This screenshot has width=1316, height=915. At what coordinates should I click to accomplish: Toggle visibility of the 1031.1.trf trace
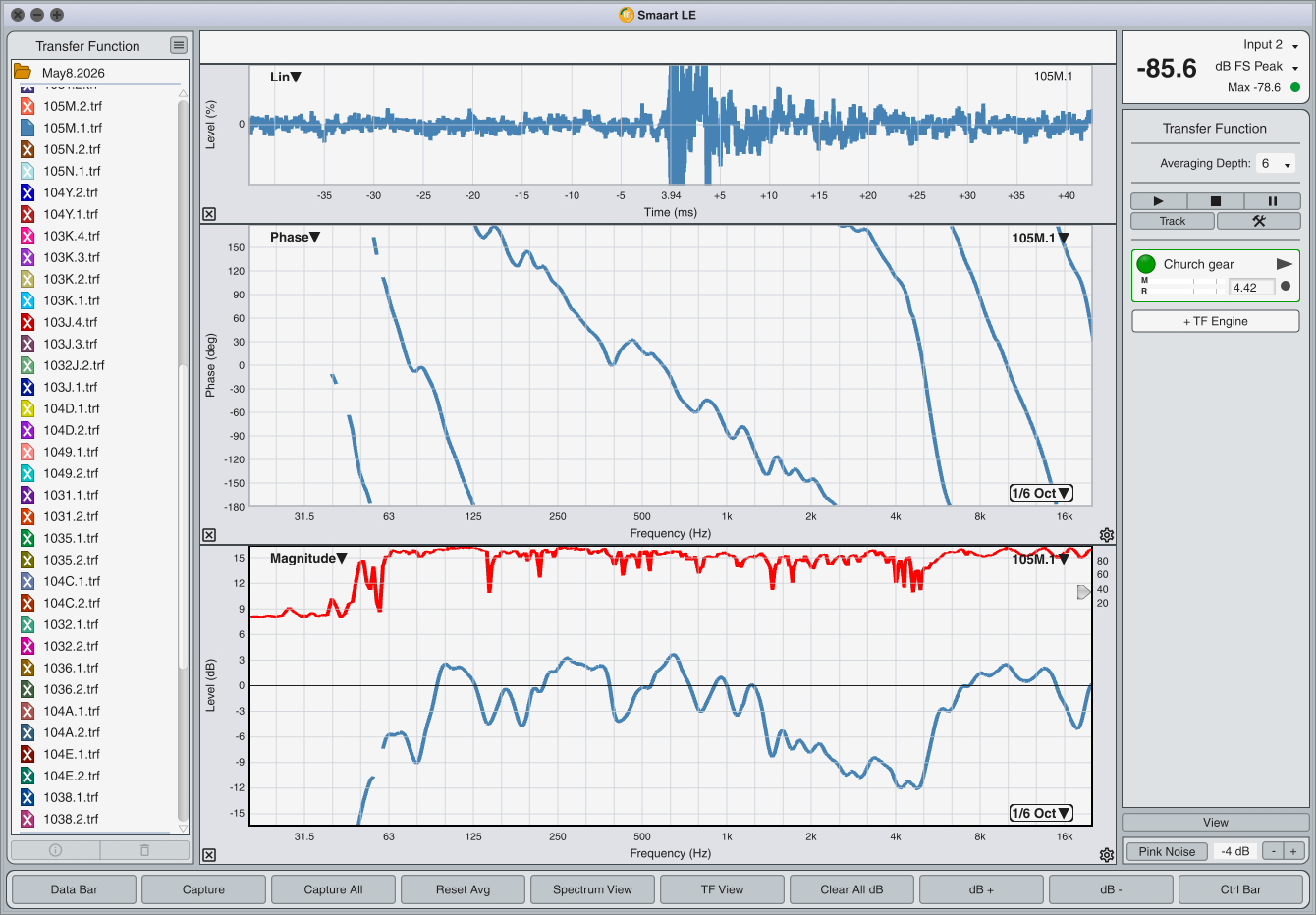point(27,495)
